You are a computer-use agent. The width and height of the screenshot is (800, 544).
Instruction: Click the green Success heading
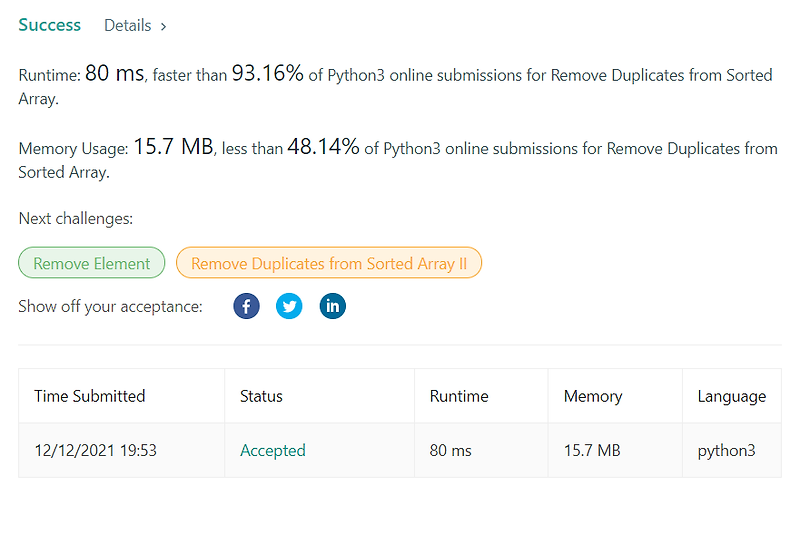[49, 25]
